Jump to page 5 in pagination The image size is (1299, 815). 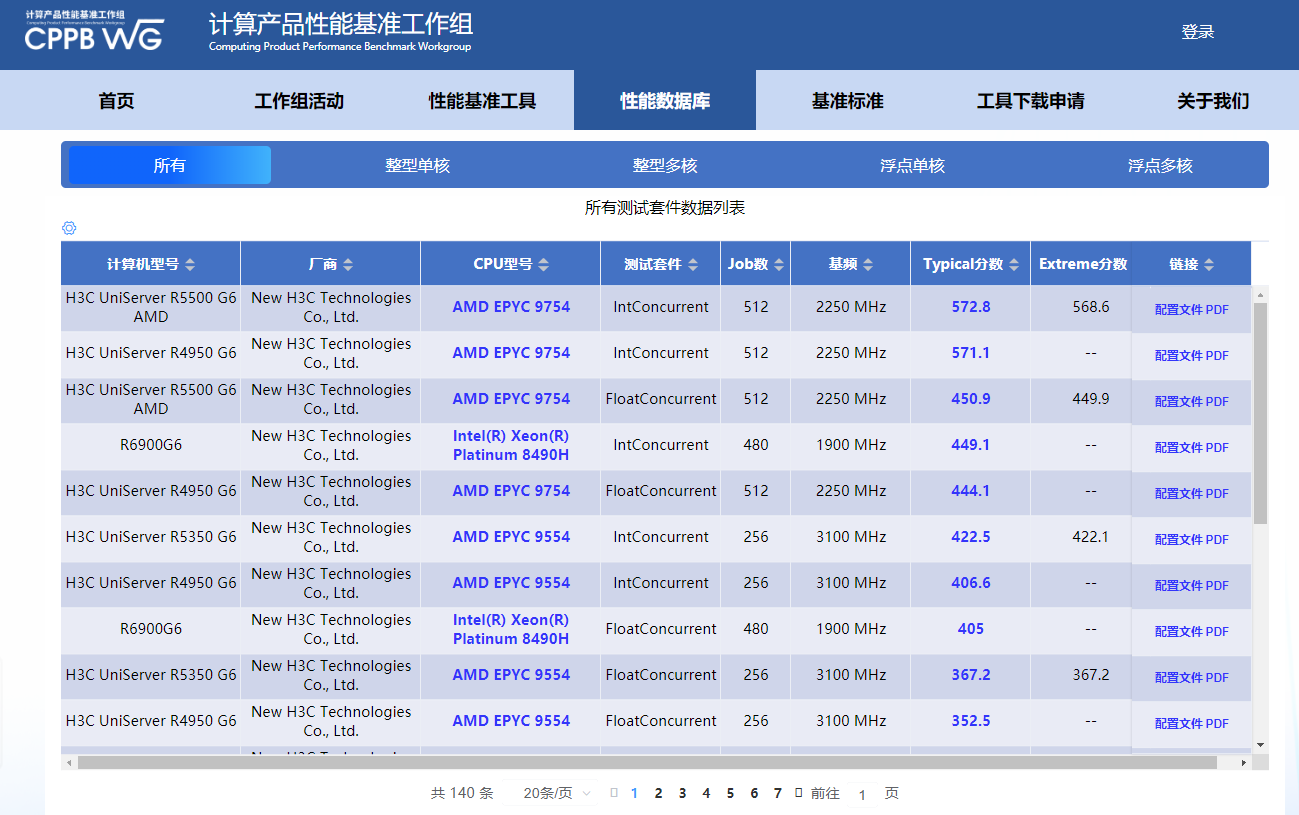click(730, 793)
